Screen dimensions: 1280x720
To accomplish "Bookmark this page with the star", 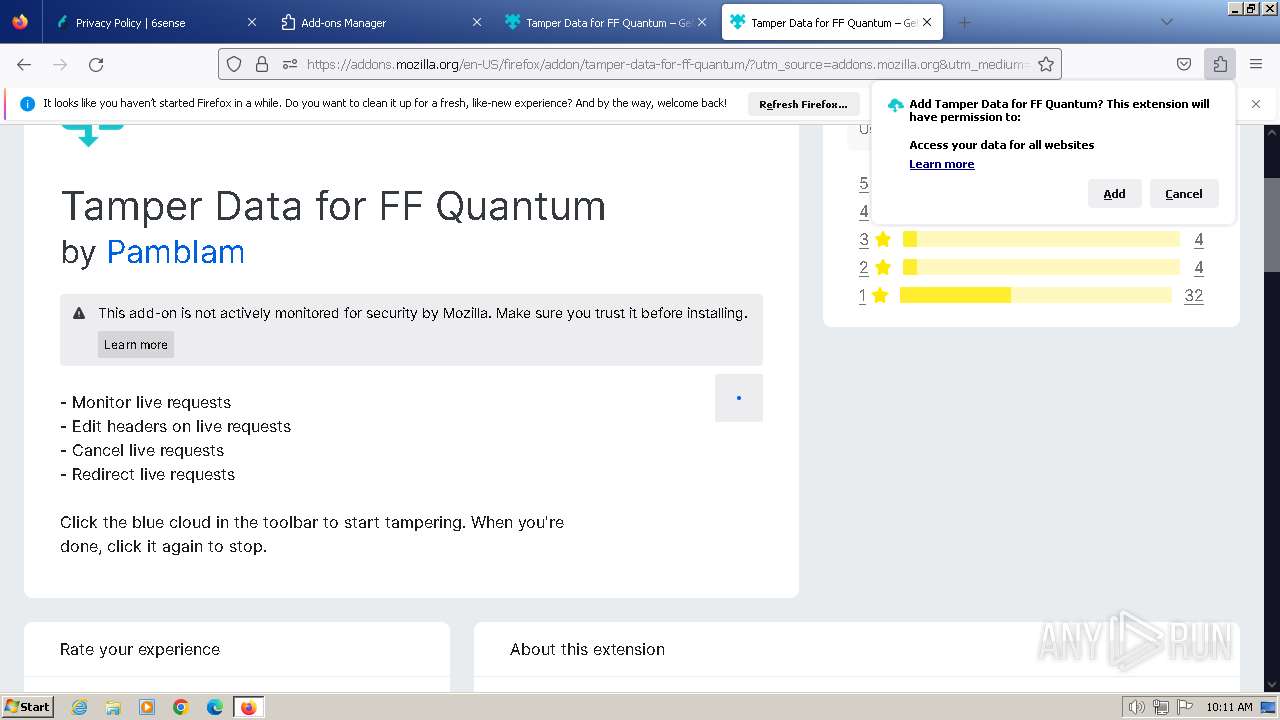I will click(1046, 64).
